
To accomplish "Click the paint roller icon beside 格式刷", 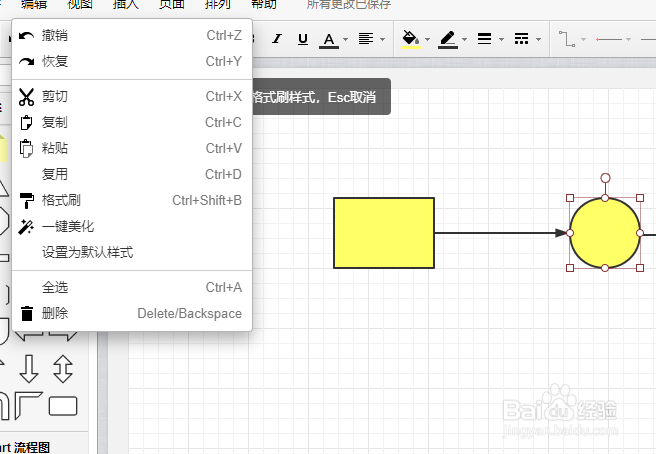I will pyautogui.click(x=27, y=201).
